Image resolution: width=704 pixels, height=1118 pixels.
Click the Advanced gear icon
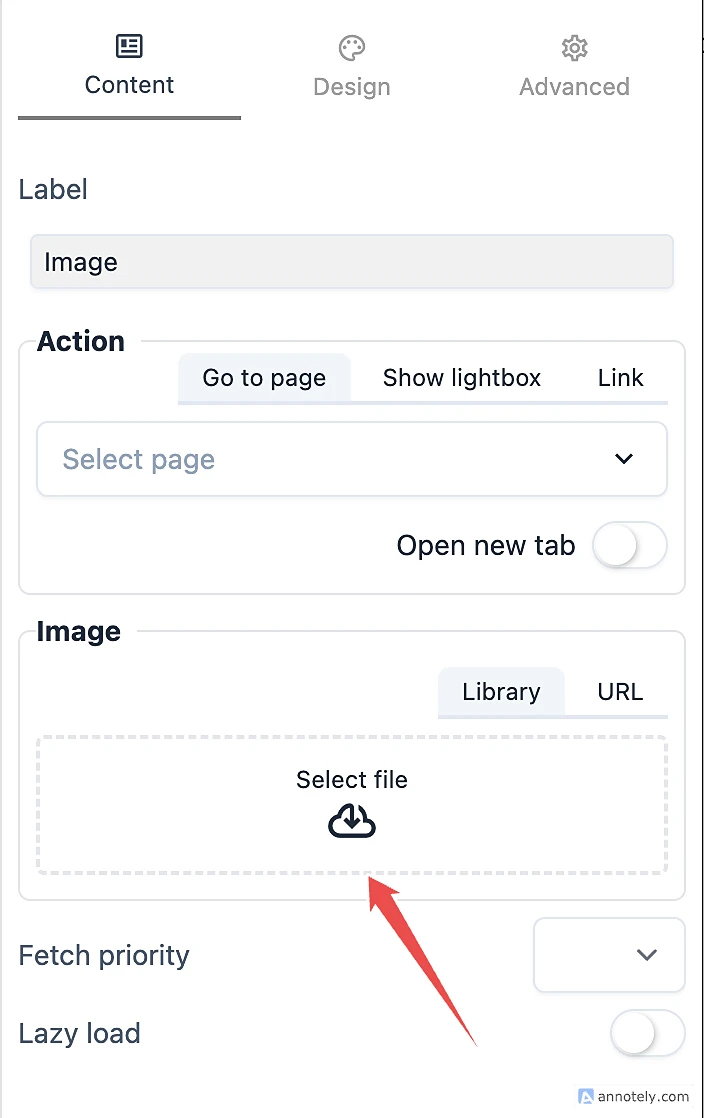pyautogui.click(x=574, y=47)
